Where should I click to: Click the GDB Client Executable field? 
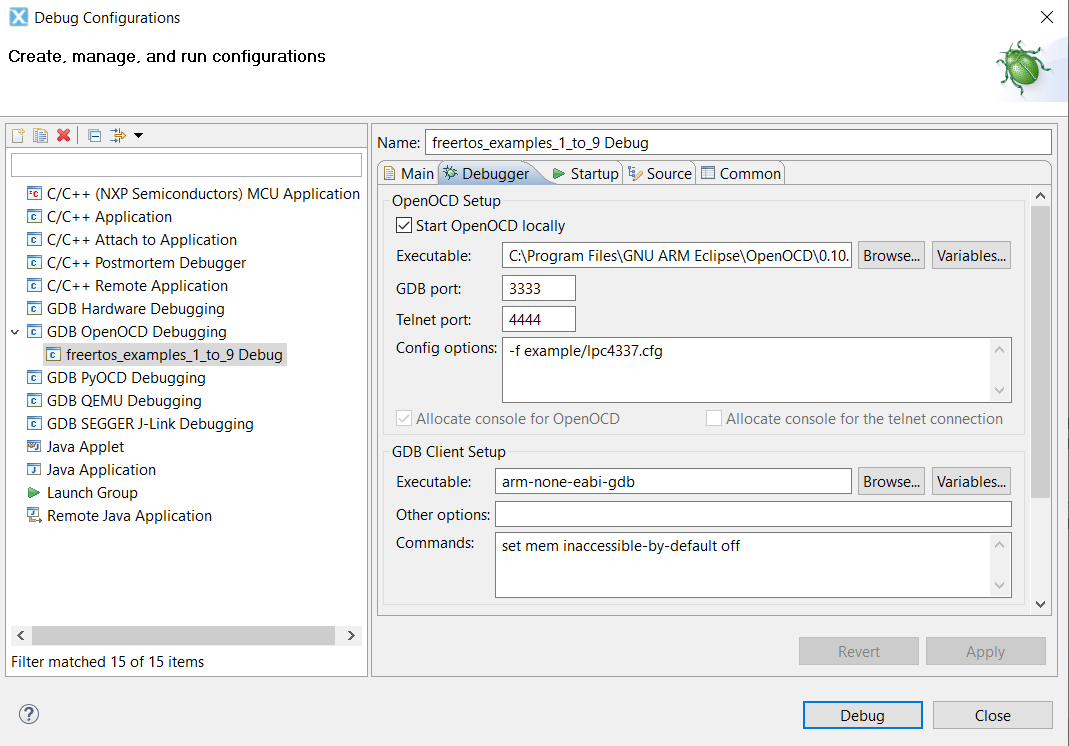(673, 481)
